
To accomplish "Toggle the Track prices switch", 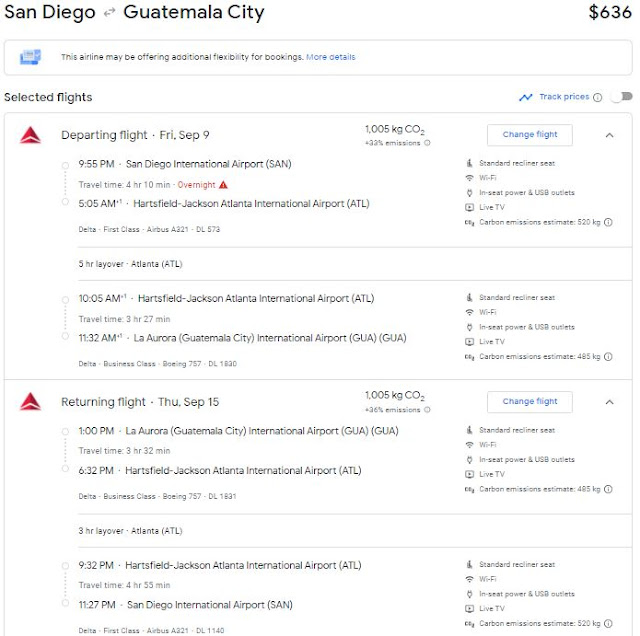I will 622,97.
